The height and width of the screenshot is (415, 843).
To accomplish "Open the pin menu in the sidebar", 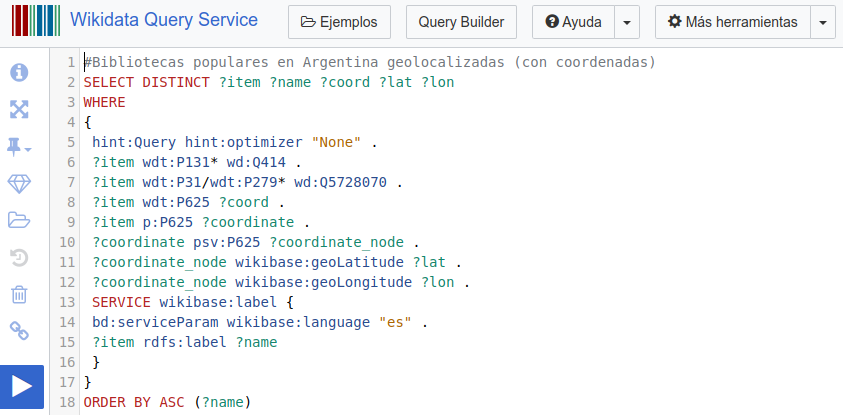I will point(19,147).
